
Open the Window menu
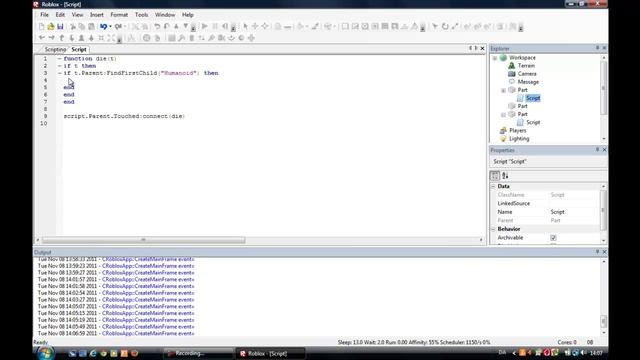pyautogui.click(x=165, y=15)
